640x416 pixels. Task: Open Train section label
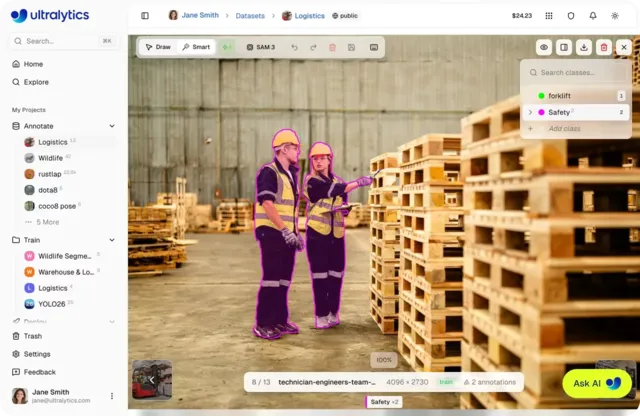(32, 240)
